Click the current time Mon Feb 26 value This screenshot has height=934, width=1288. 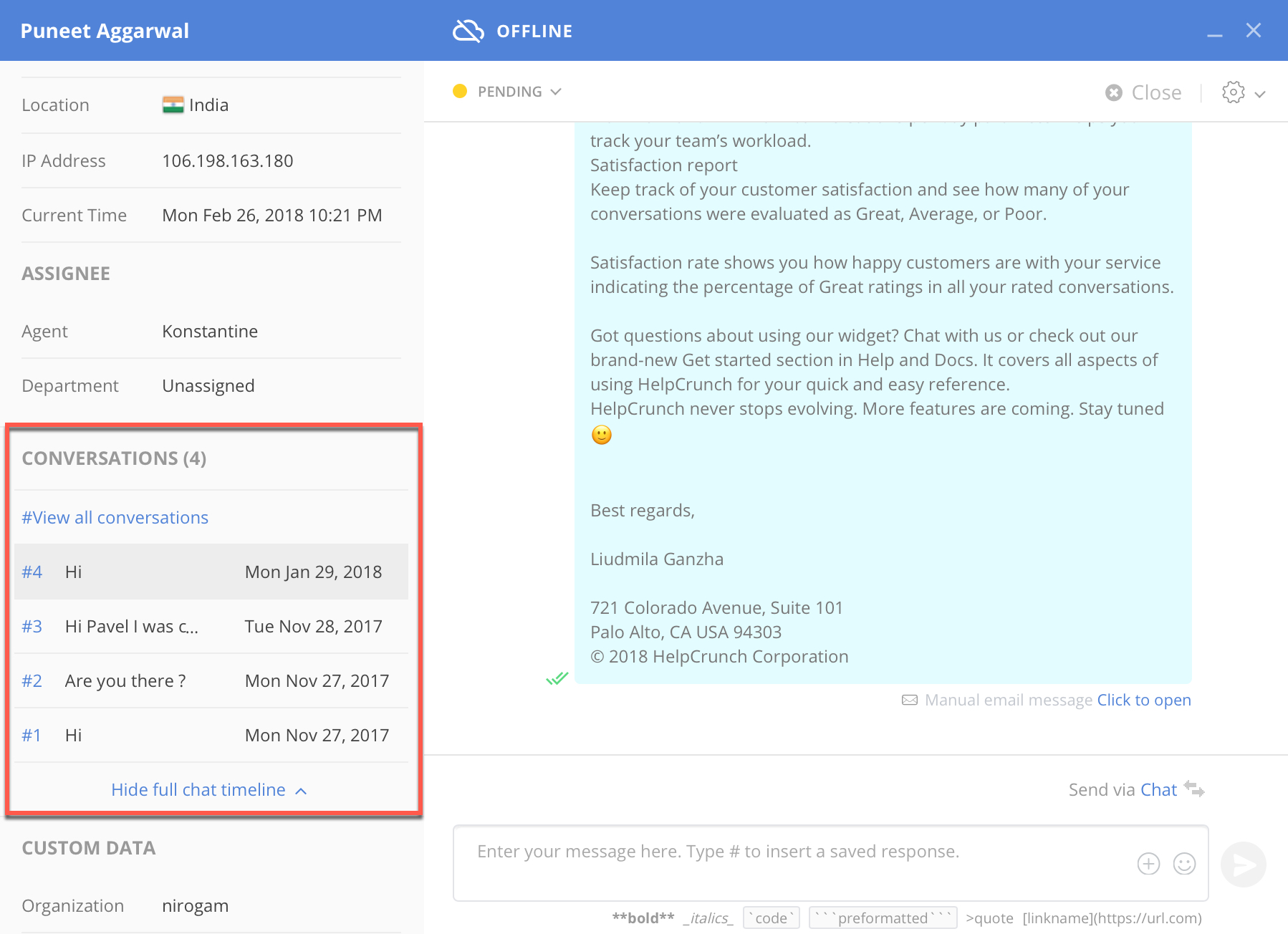272,215
